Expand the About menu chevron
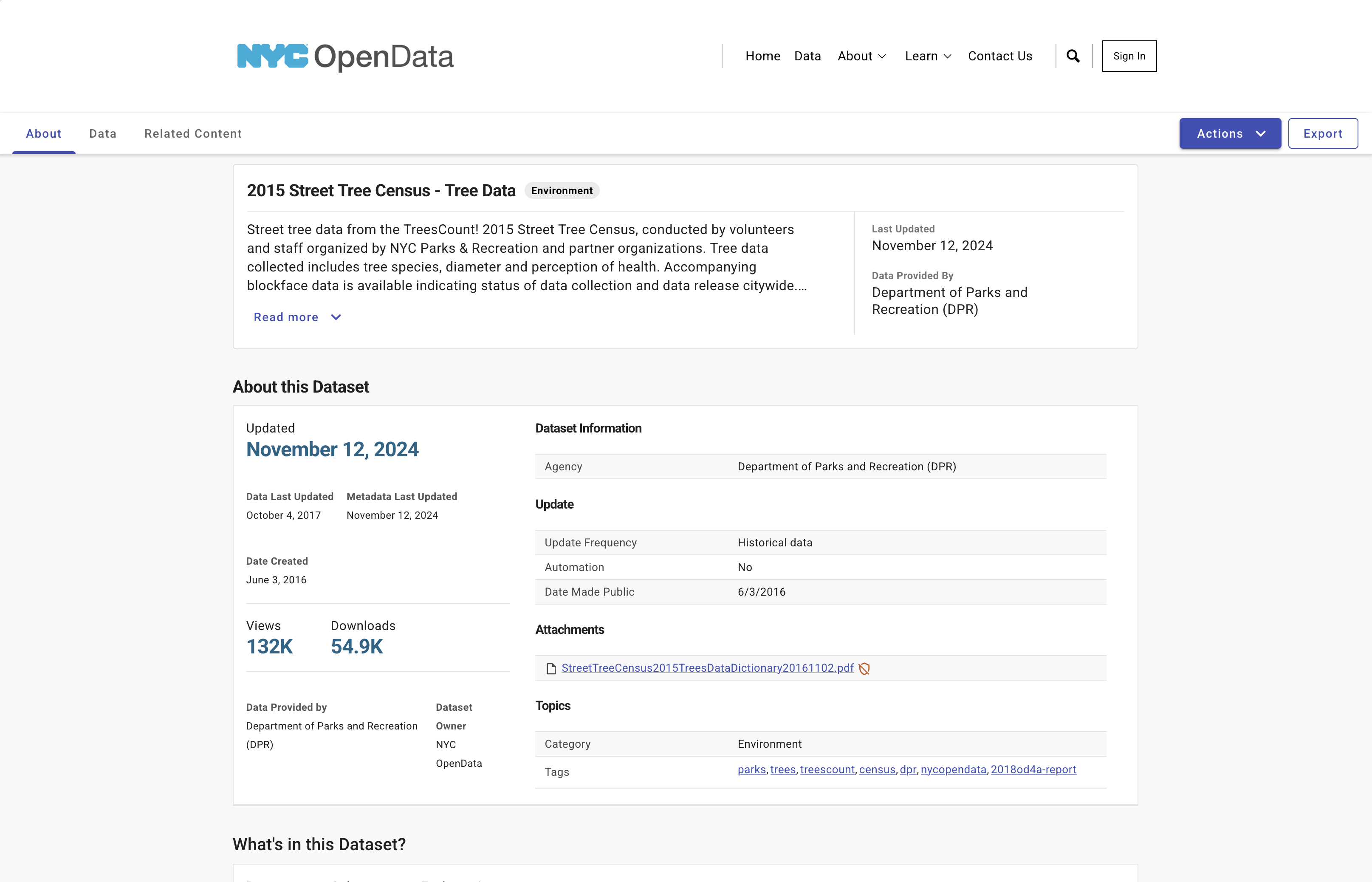This screenshot has width=1372, height=882. [882, 56]
